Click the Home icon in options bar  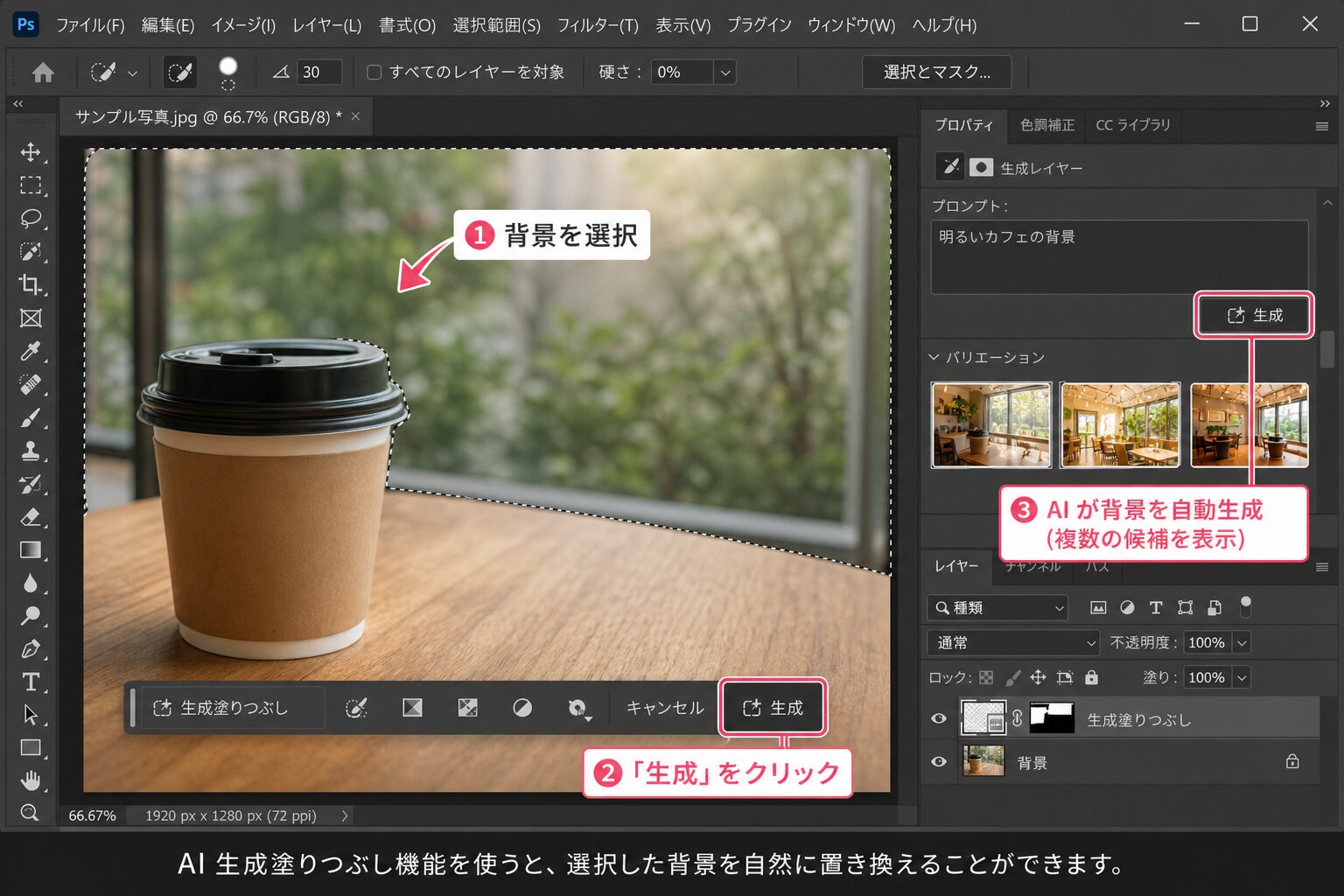pos(43,73)
